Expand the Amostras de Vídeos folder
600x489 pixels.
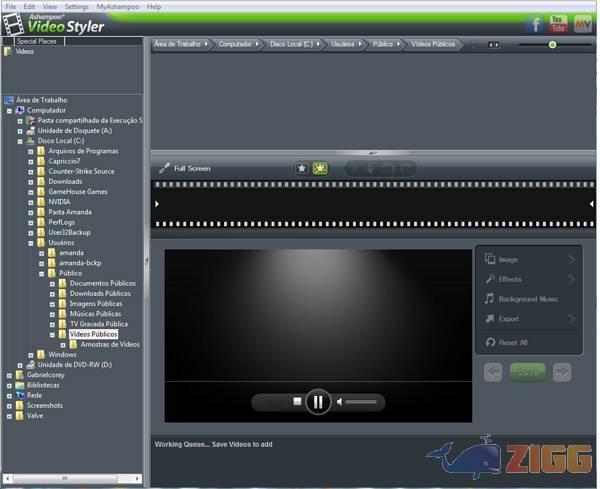click(63, 345)
